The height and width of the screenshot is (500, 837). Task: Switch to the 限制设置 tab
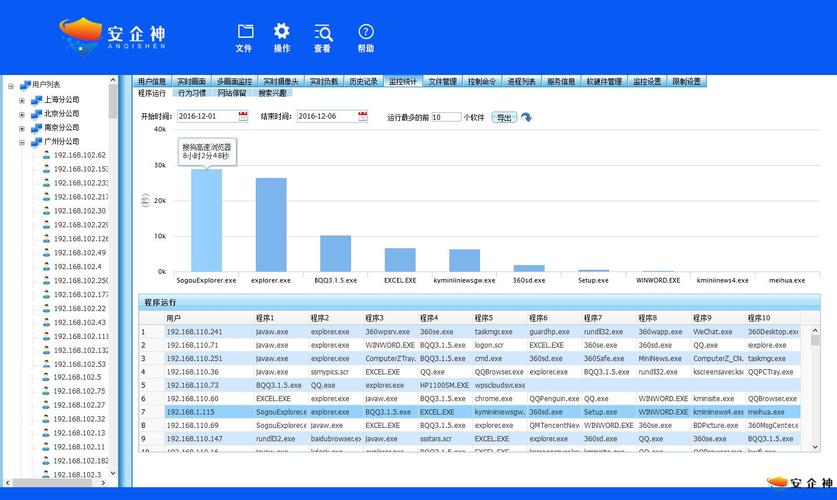pyautogui.click(x=686, y=81)
